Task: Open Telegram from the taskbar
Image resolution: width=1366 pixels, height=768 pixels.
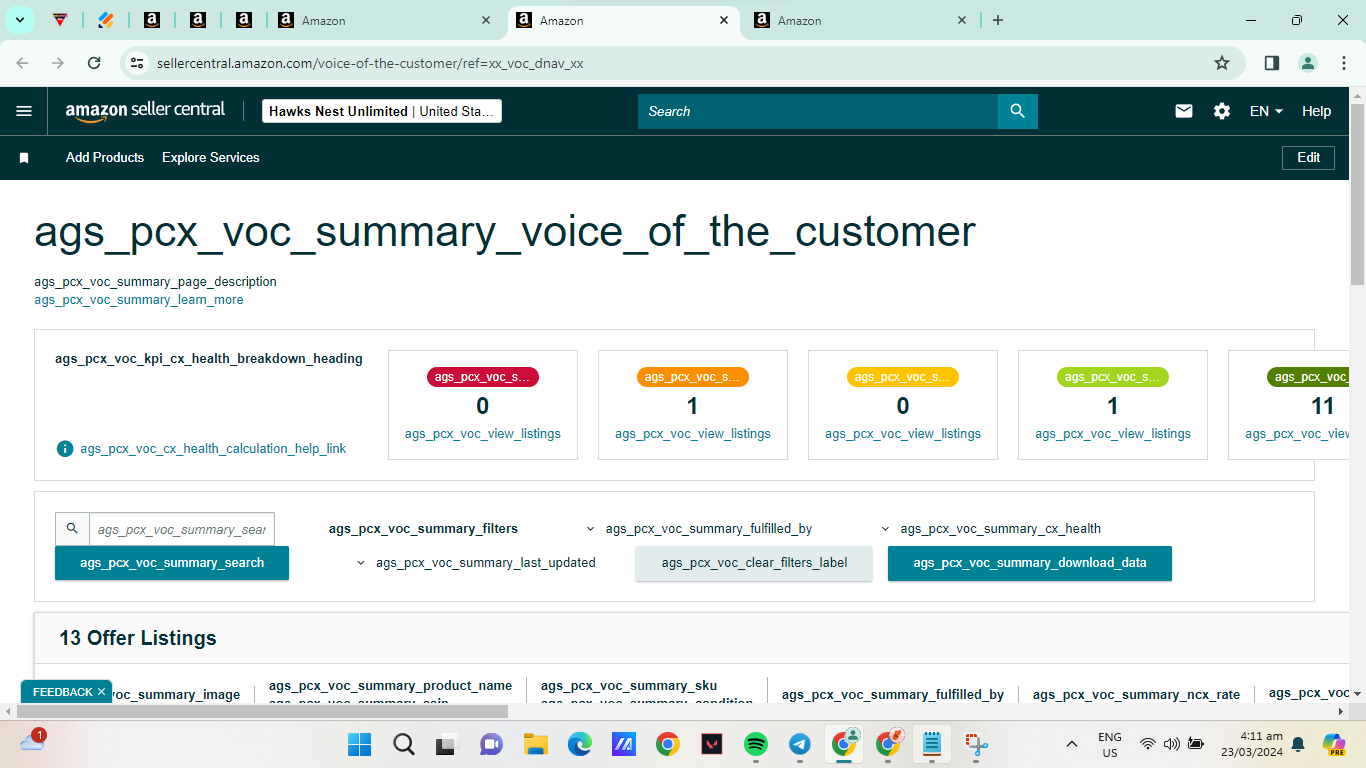Action: click(x=800, y=744)
